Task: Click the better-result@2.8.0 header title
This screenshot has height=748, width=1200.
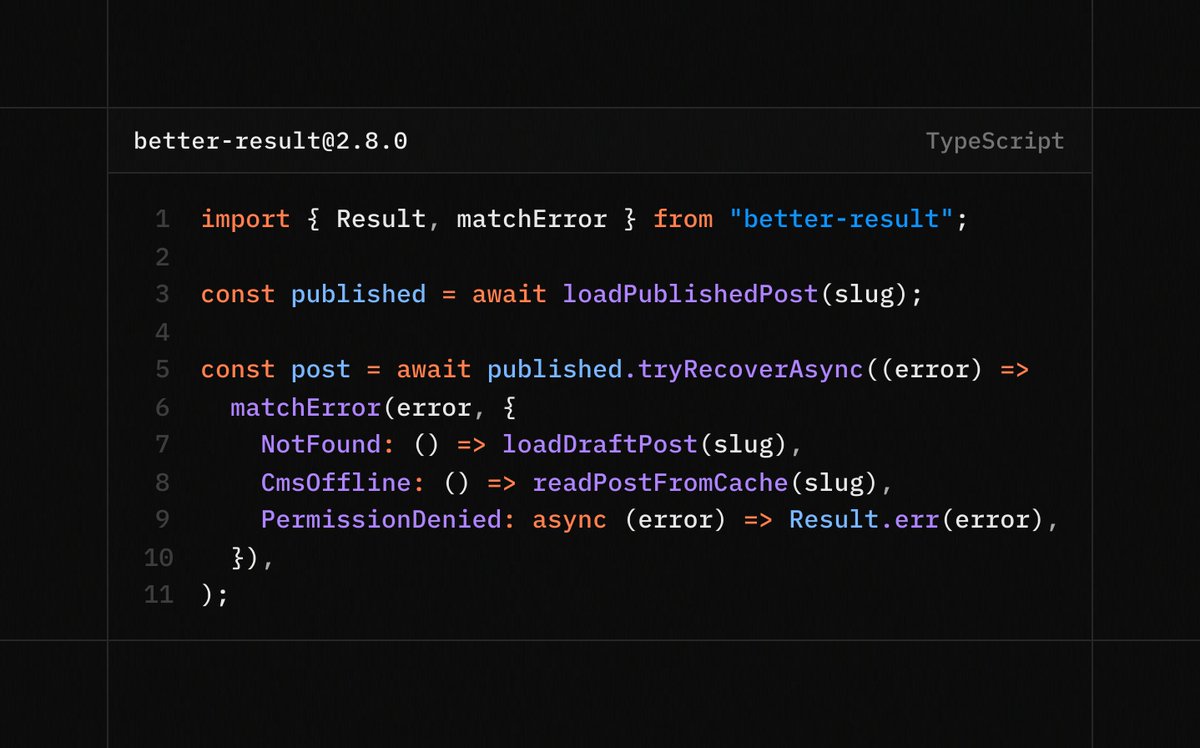Action: 270,141
